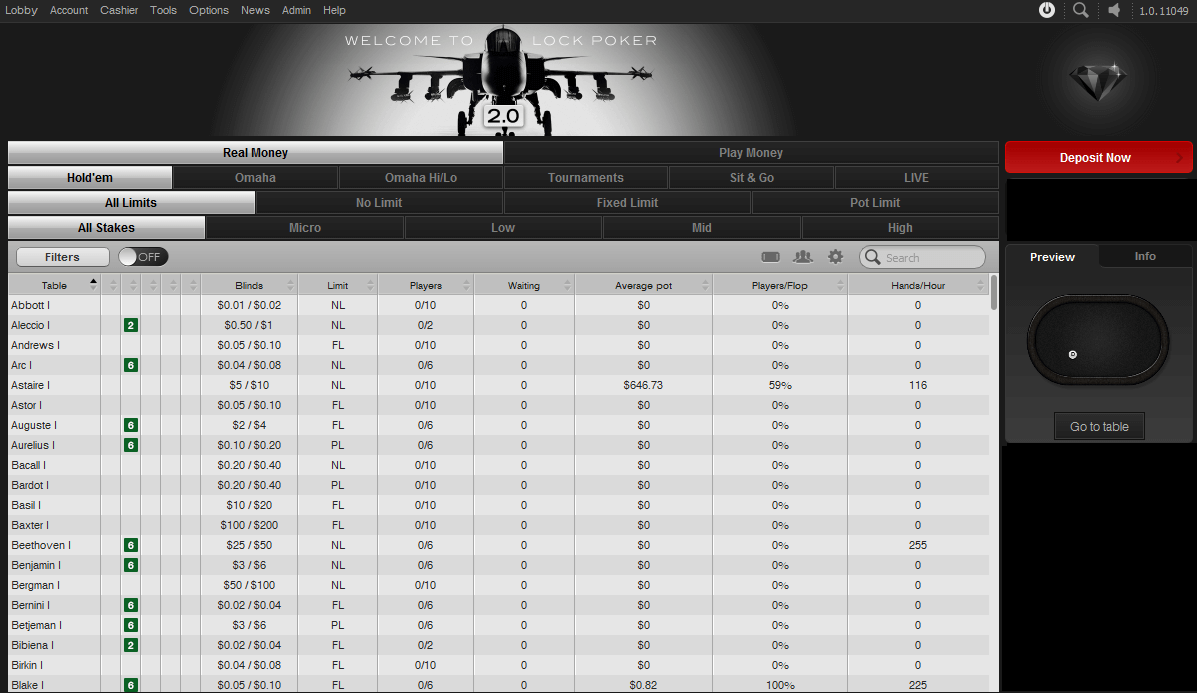Screen dimensions: 1197x693
Task: Open lobby settings gear icon
Action: click(836, 257)
